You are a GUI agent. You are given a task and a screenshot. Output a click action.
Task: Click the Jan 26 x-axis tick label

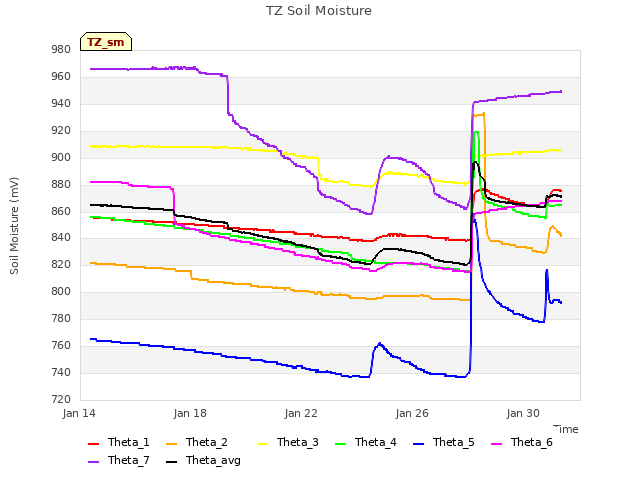[x=412, y=413]
